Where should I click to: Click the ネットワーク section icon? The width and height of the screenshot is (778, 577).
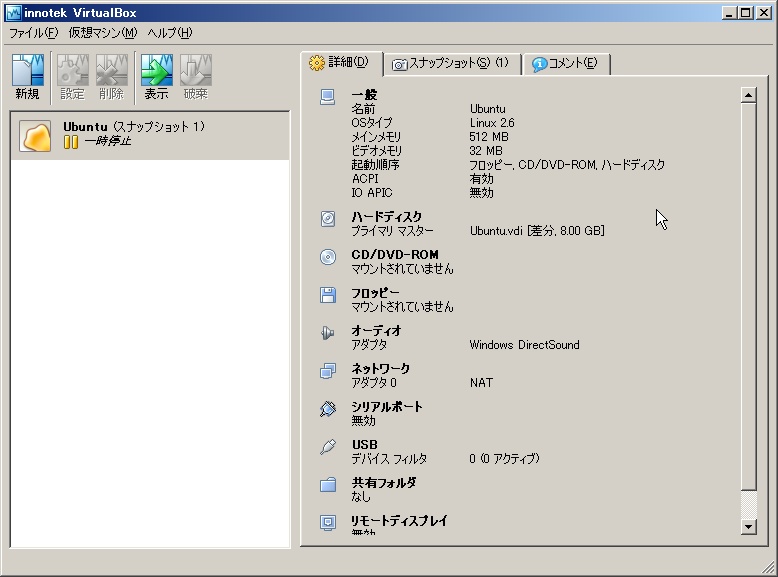point(327,371)
